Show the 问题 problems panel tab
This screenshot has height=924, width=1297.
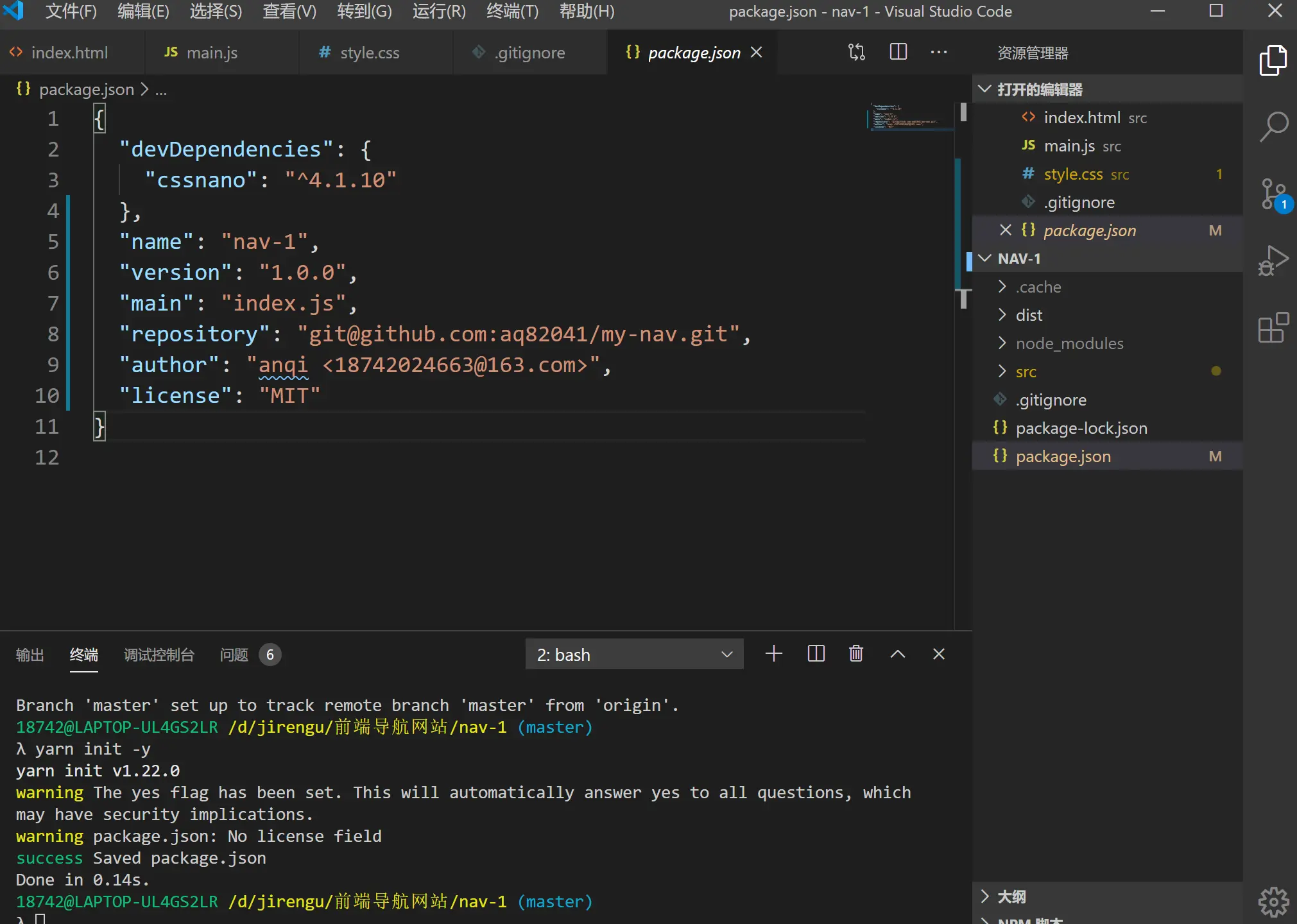[234, 654]
